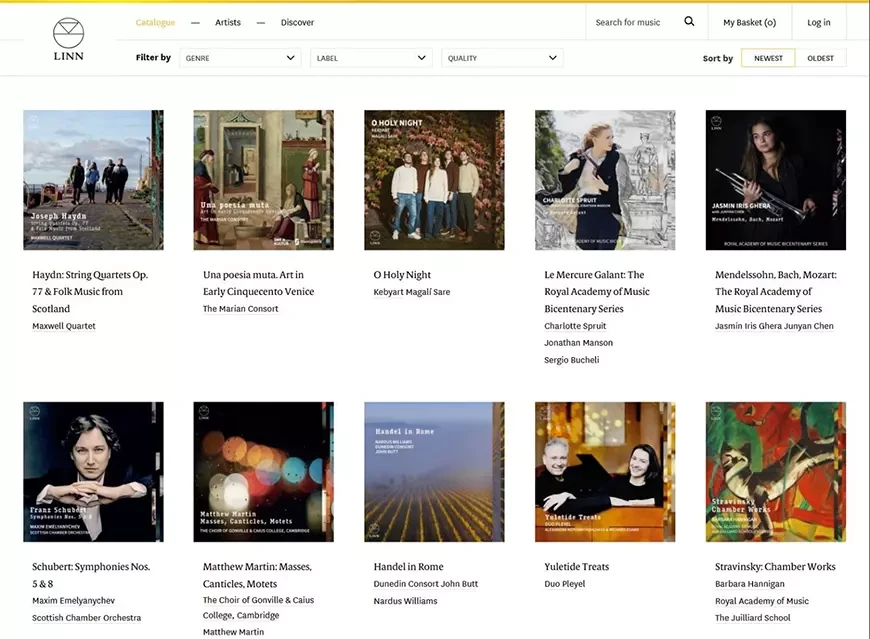Open the Artists menu item
Image resolution: width=870 pixels, height=639 pixels.
(x=228, y=22)
